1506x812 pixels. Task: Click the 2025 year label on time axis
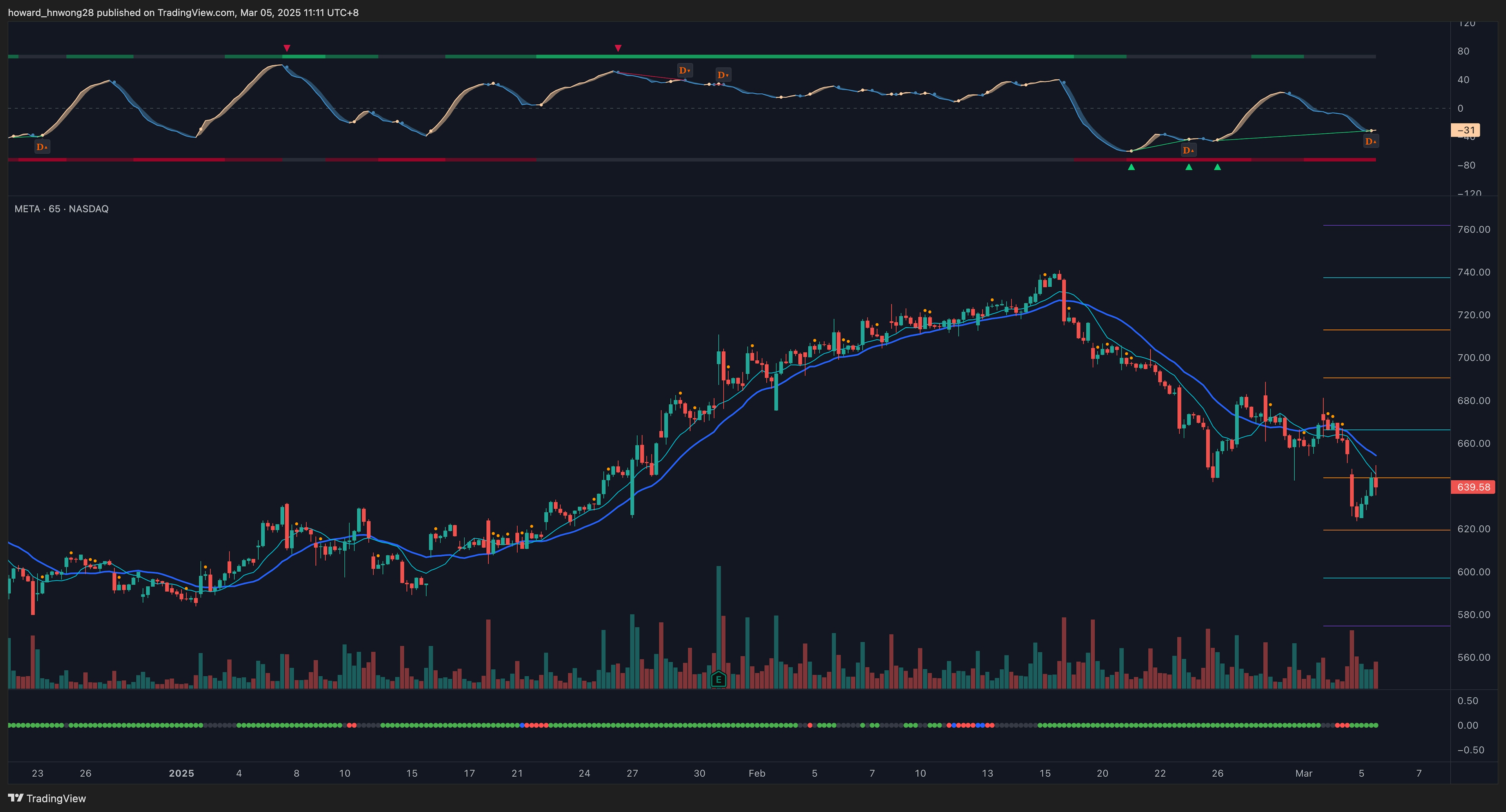(x=181, y=773)
